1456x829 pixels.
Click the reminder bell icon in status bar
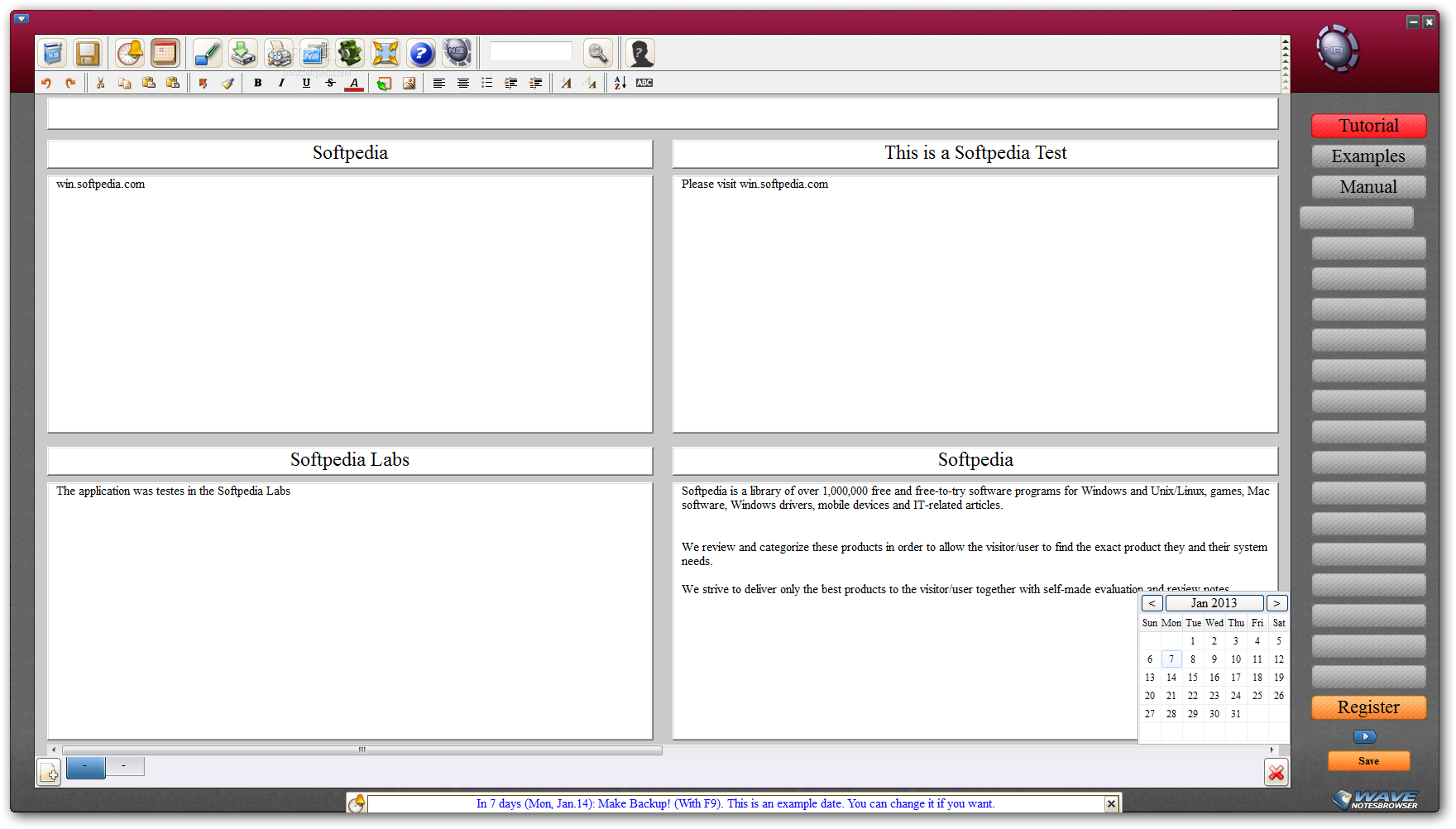coord(357,803)
